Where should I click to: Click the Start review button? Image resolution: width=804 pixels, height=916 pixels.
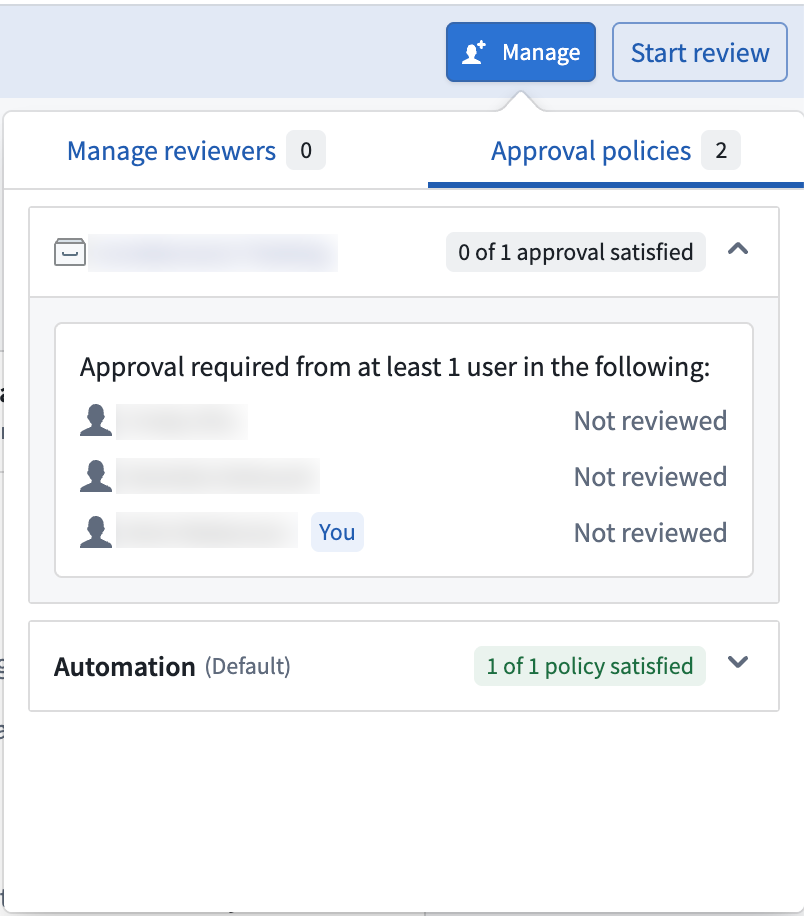pos(699,52)
